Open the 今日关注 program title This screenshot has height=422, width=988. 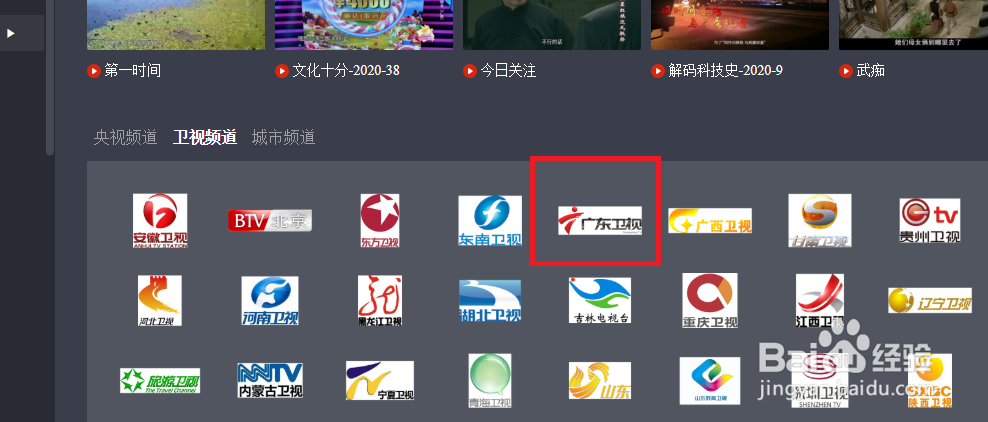coord(508,71)
